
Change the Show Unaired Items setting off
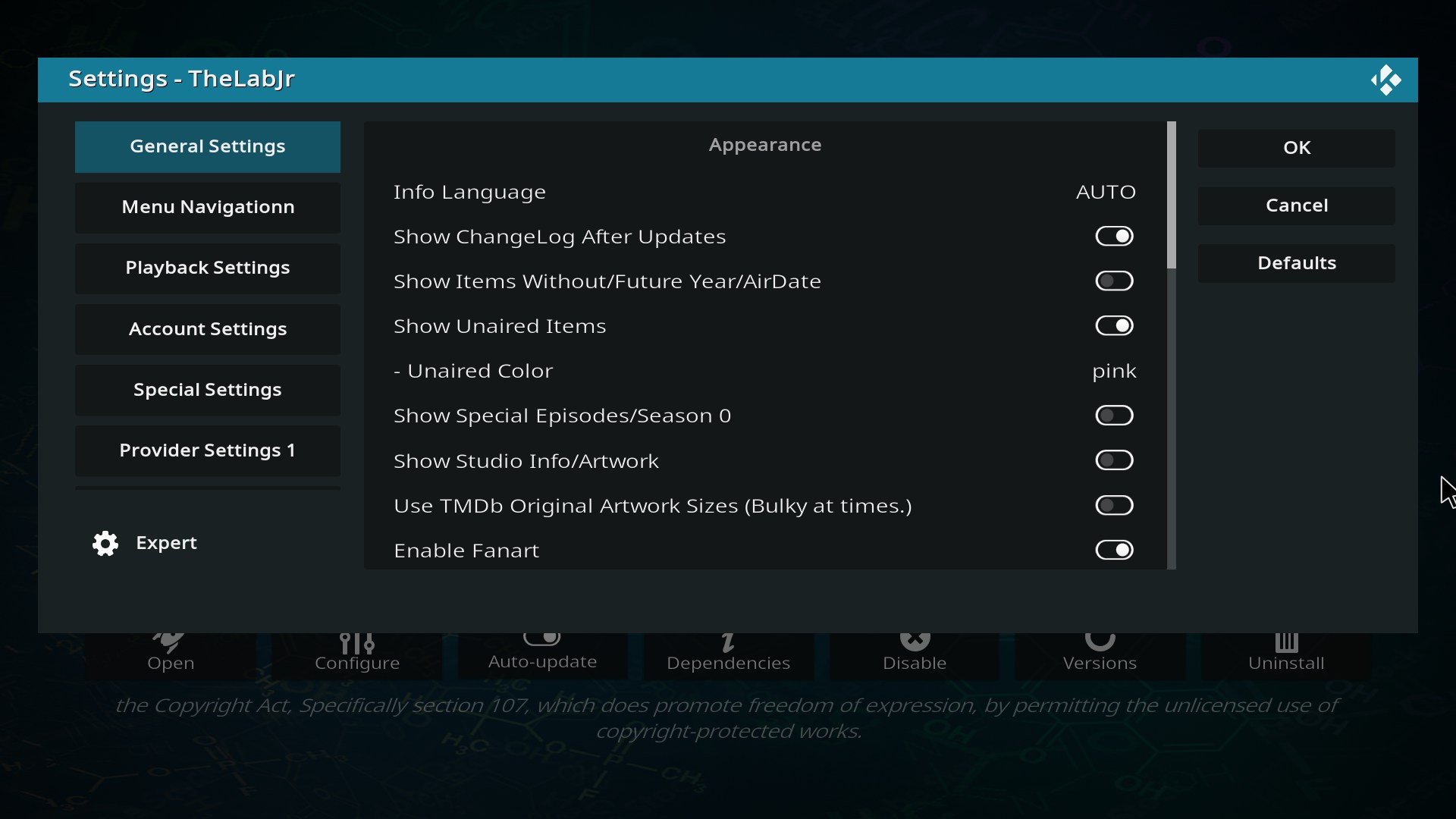point(1114,325)
